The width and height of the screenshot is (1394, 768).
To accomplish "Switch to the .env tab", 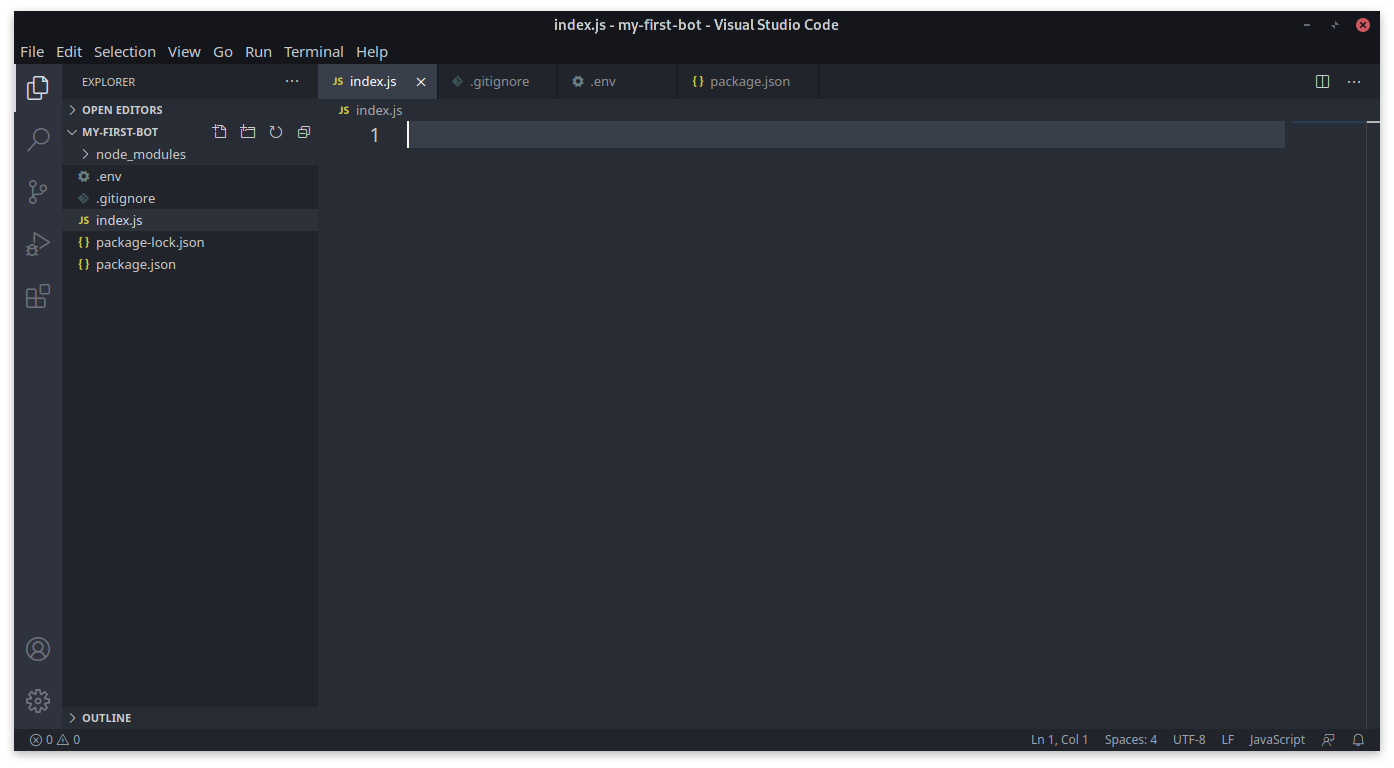I will (x=617, y=82).
